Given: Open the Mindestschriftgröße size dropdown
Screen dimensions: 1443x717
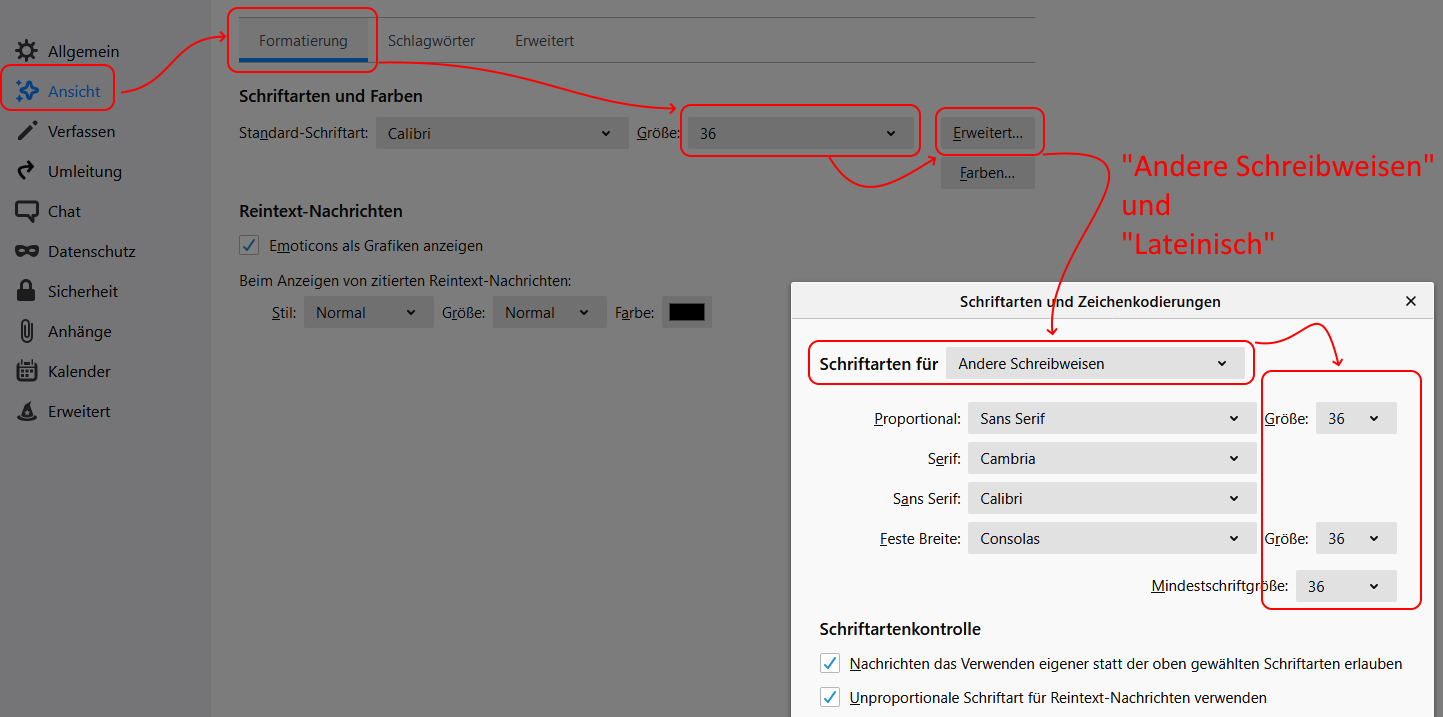Looking at the screenshot, I should pos(1346,586).
